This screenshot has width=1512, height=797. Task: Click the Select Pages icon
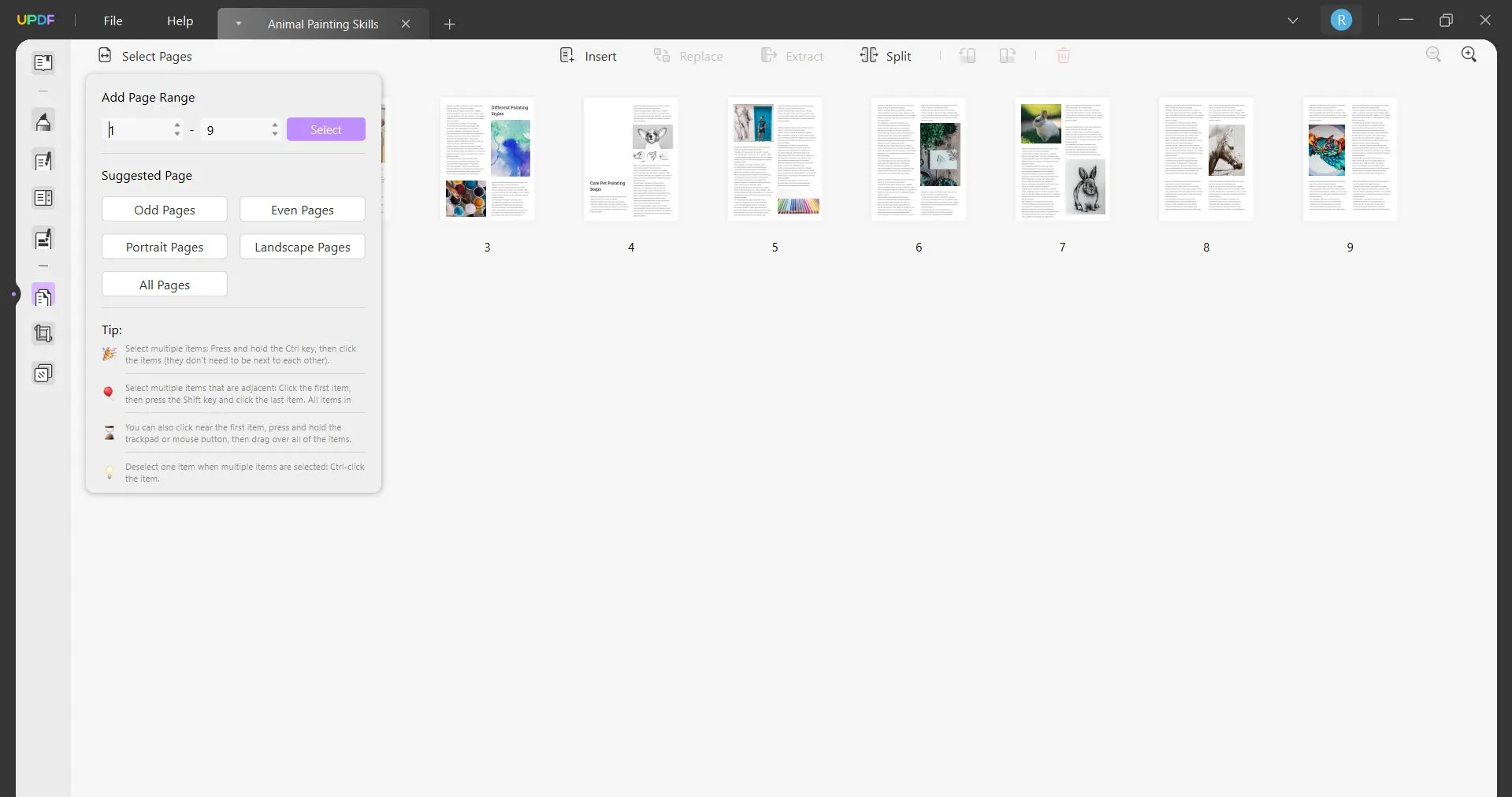click(105, 55)
